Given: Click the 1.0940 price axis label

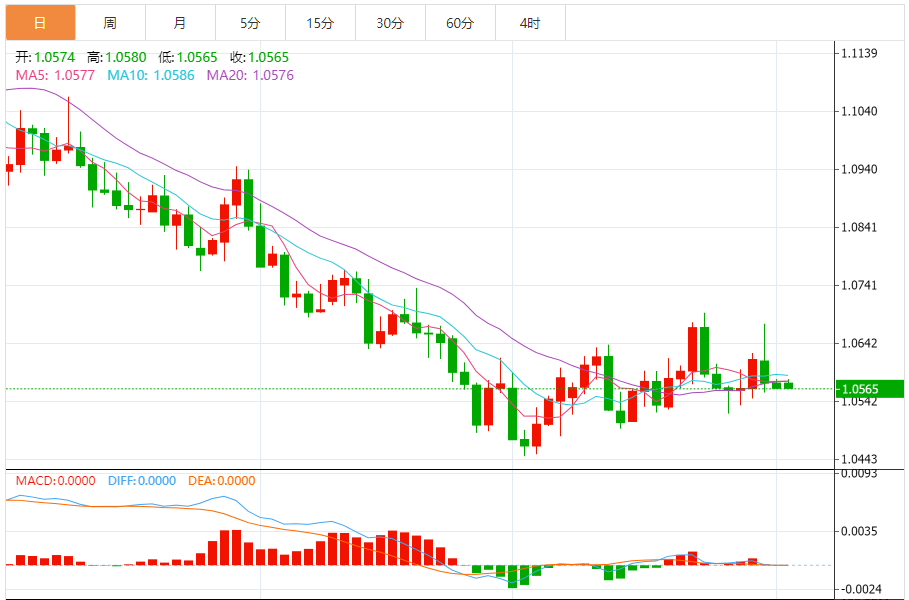Looking at the screenshot, I should (x=859, y=169).
